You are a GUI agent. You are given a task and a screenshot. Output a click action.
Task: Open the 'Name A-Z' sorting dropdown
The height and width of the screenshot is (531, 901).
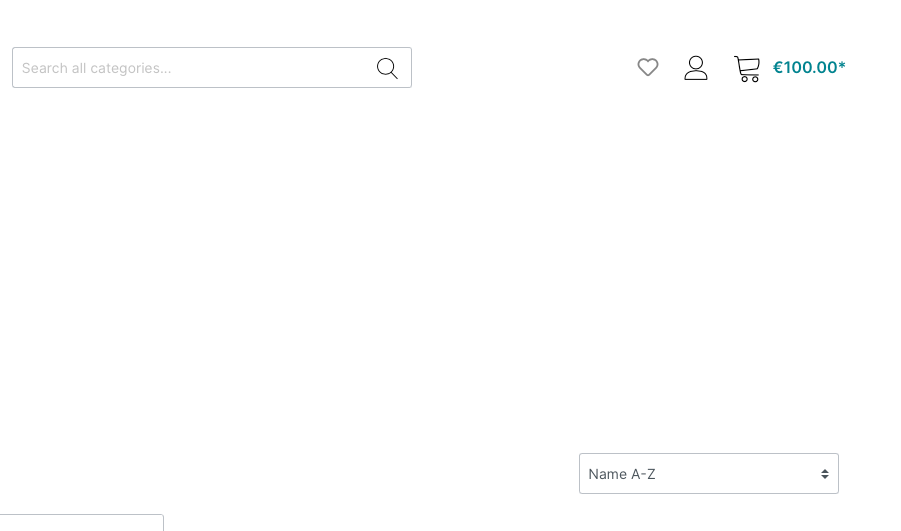tap(709, 474)
